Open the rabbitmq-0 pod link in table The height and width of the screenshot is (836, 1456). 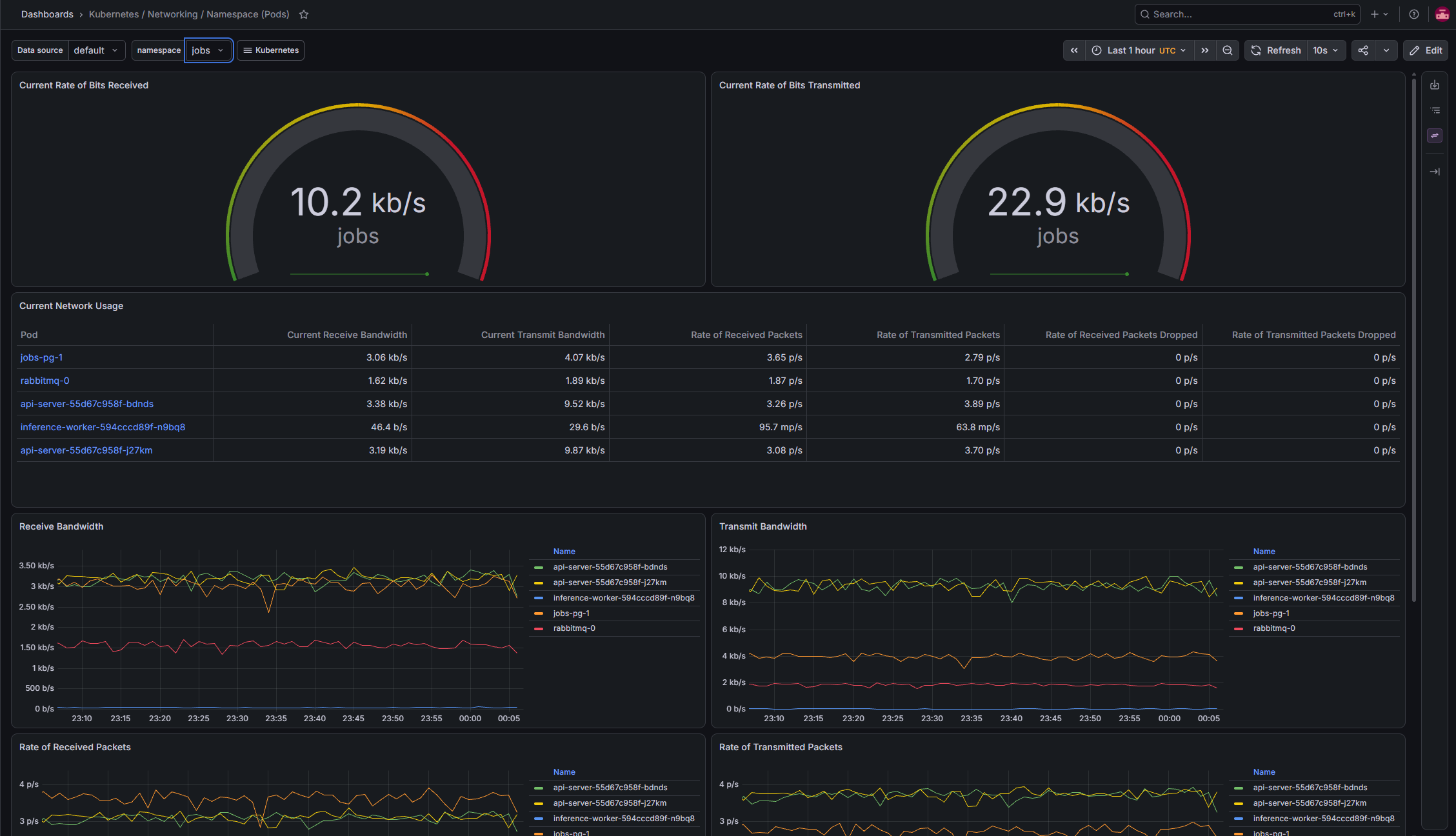[45, 381]
